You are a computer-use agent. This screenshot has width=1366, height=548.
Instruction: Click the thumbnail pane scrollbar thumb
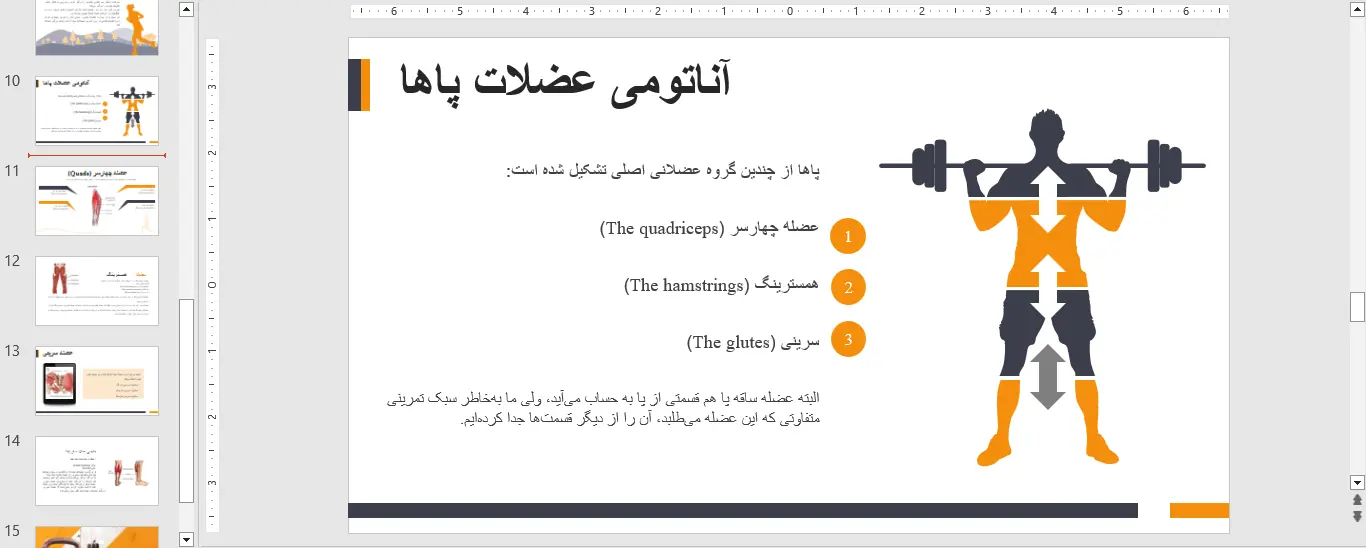[x=186, y=400]
